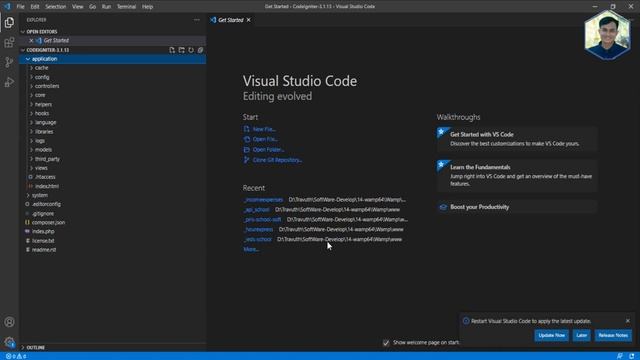Click the Update Now button

click(x=551, y=336)
